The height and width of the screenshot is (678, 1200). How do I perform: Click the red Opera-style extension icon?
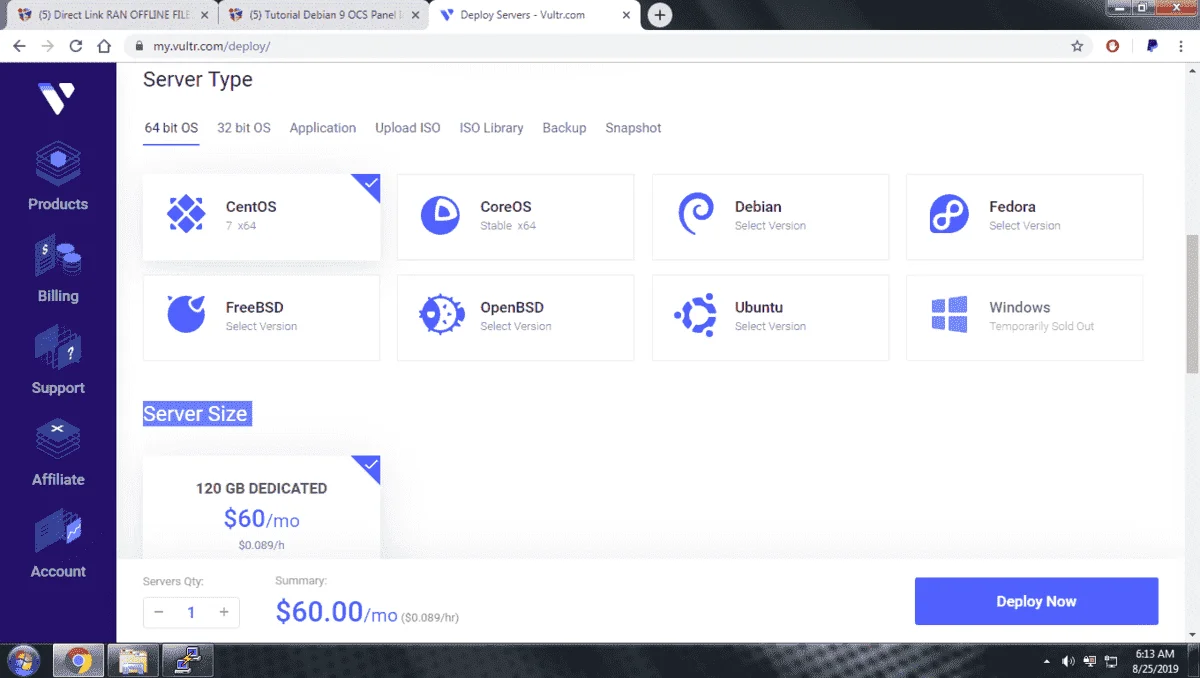[1113, 46]
